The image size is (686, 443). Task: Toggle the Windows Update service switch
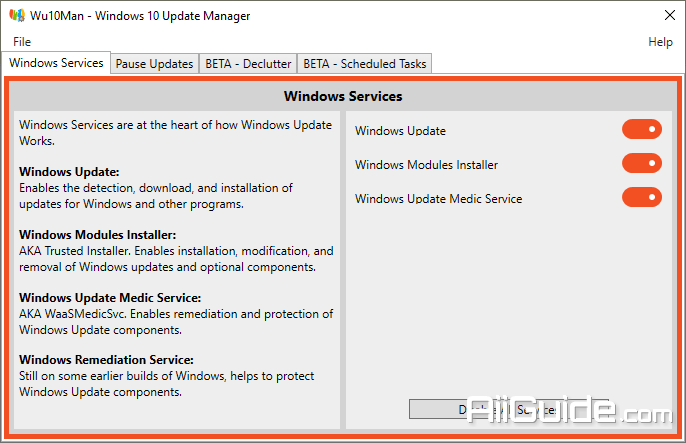pos(642,129)
